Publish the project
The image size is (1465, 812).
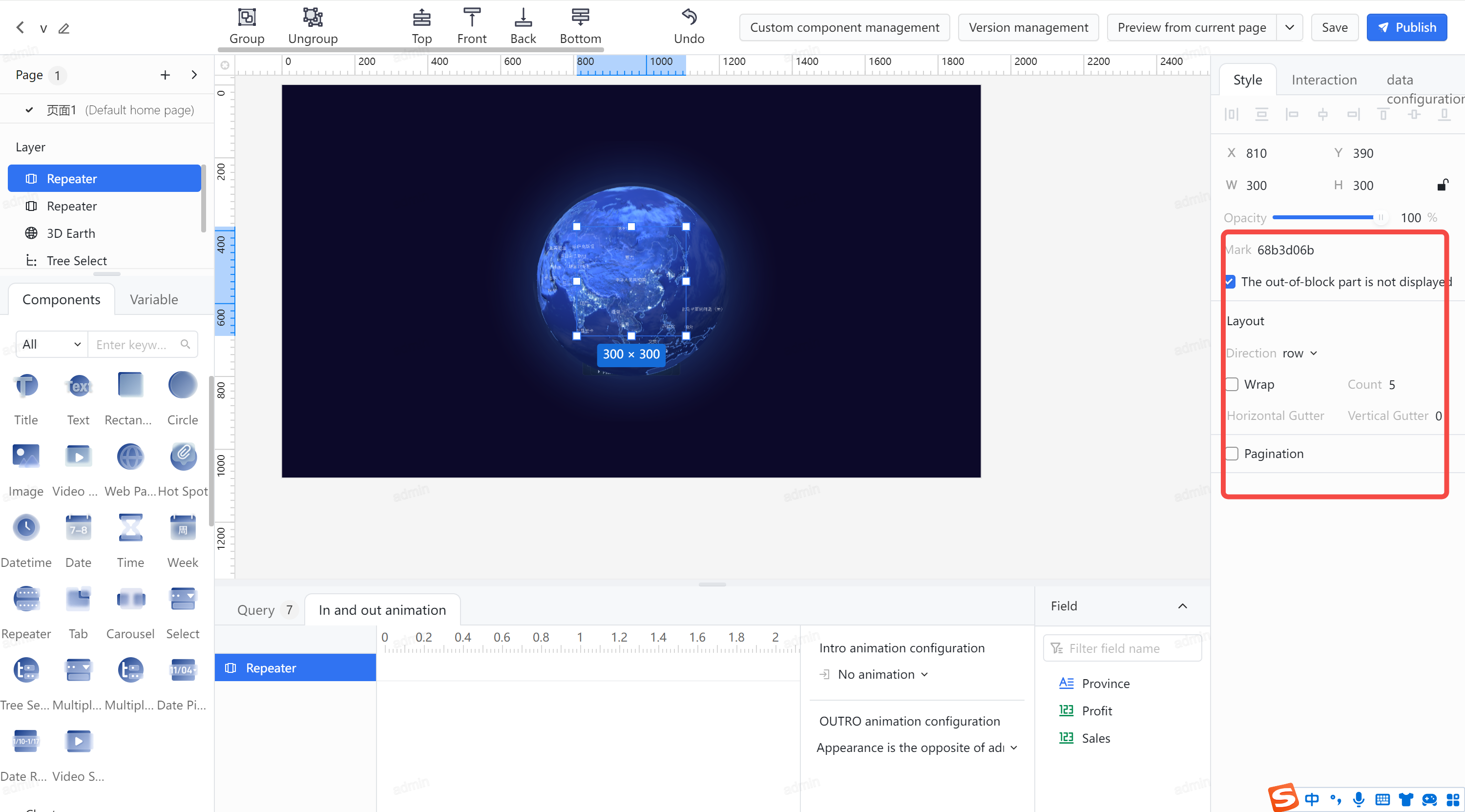tap(1406, 27)
